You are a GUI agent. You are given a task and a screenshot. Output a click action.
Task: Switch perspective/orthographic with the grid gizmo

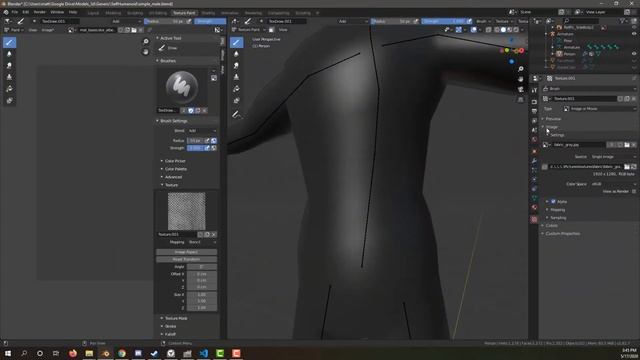pos(521,100)
